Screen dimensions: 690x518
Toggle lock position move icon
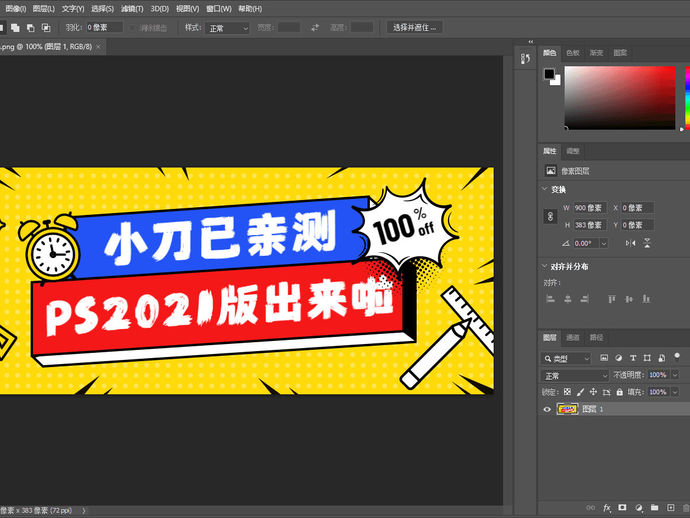pos(593,392)
